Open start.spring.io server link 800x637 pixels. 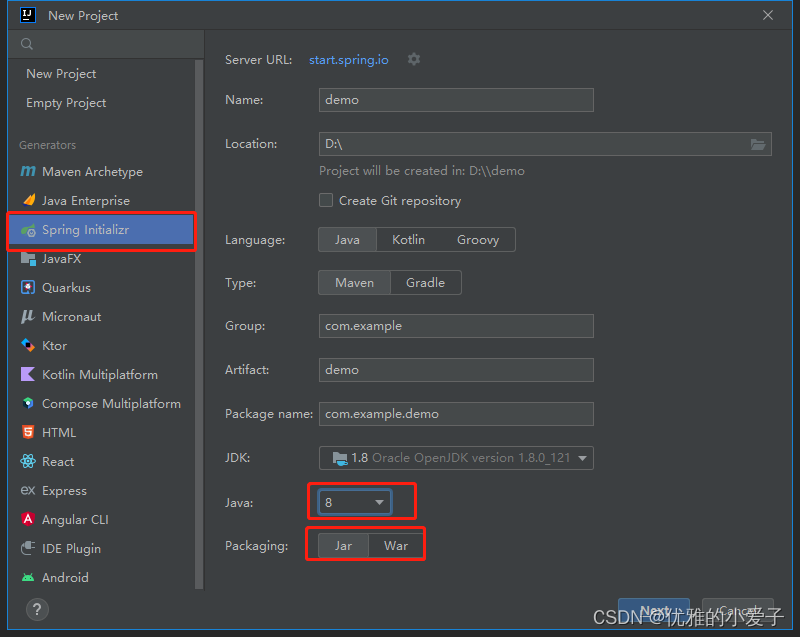(x=348, y=60)
